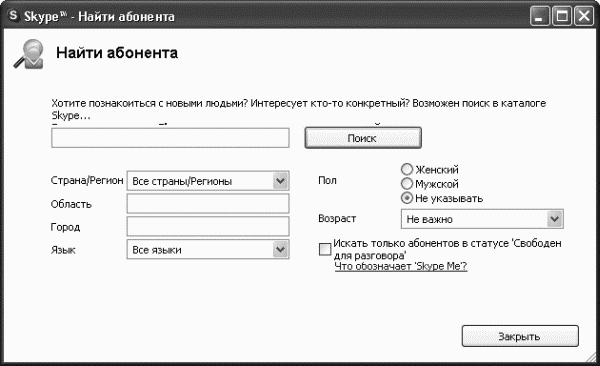Click the 'Пол' label
This screenshot has width=600, height=366.
tap(328, 180)
